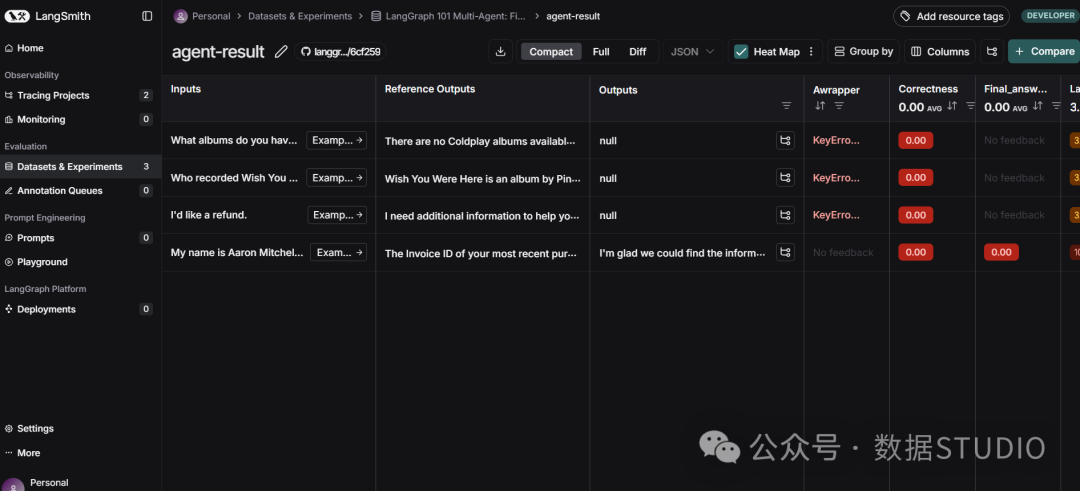The width and height of the screenshot is (1080, 491).
Task: Open Monitoring page
Action: (81, 119)
